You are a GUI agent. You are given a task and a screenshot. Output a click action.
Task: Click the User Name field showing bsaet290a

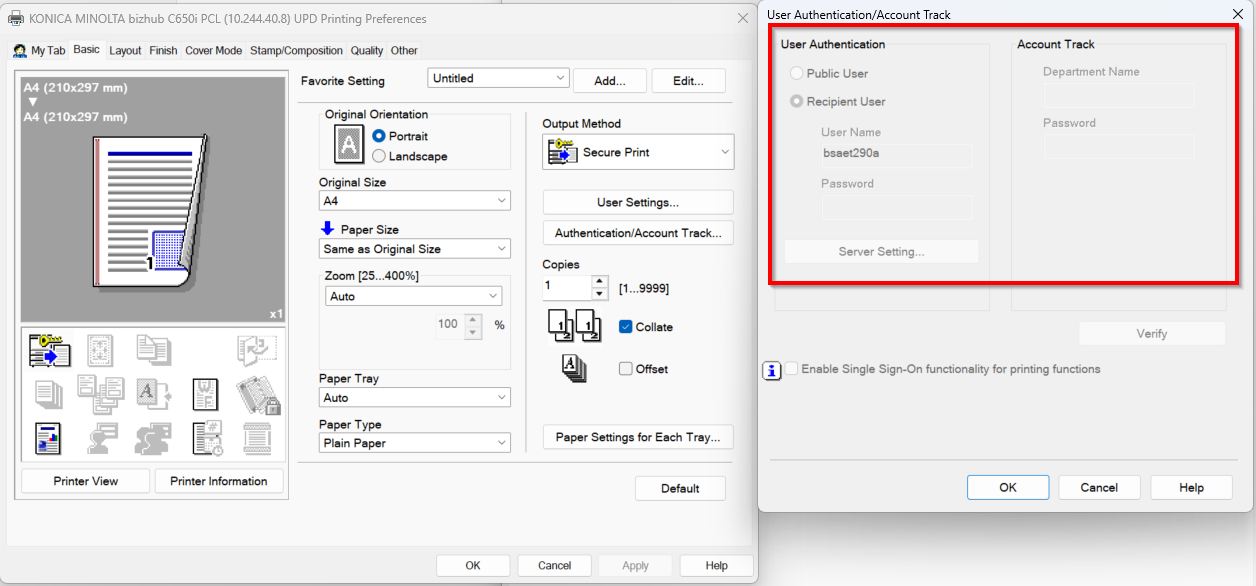896,154
